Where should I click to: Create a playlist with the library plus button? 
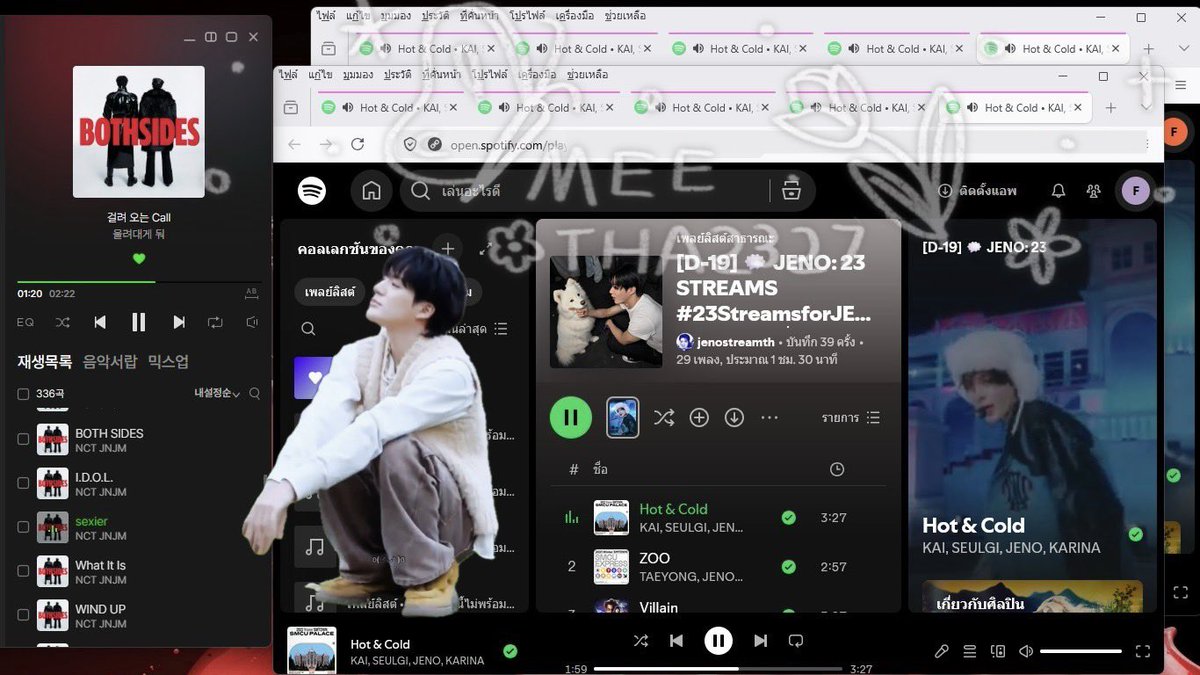(448, 249)
